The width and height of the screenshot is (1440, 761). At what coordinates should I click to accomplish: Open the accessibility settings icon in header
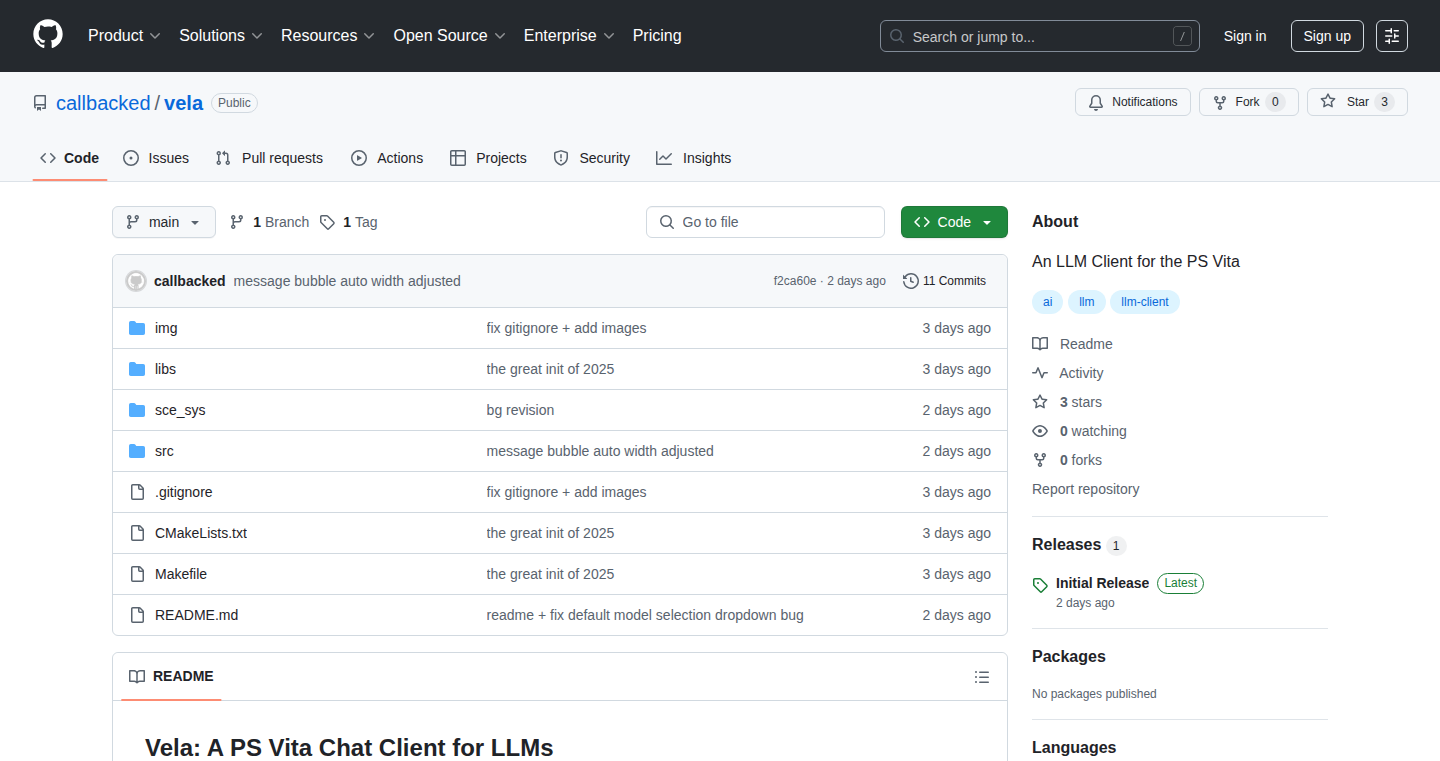(x=1392, y=36)
